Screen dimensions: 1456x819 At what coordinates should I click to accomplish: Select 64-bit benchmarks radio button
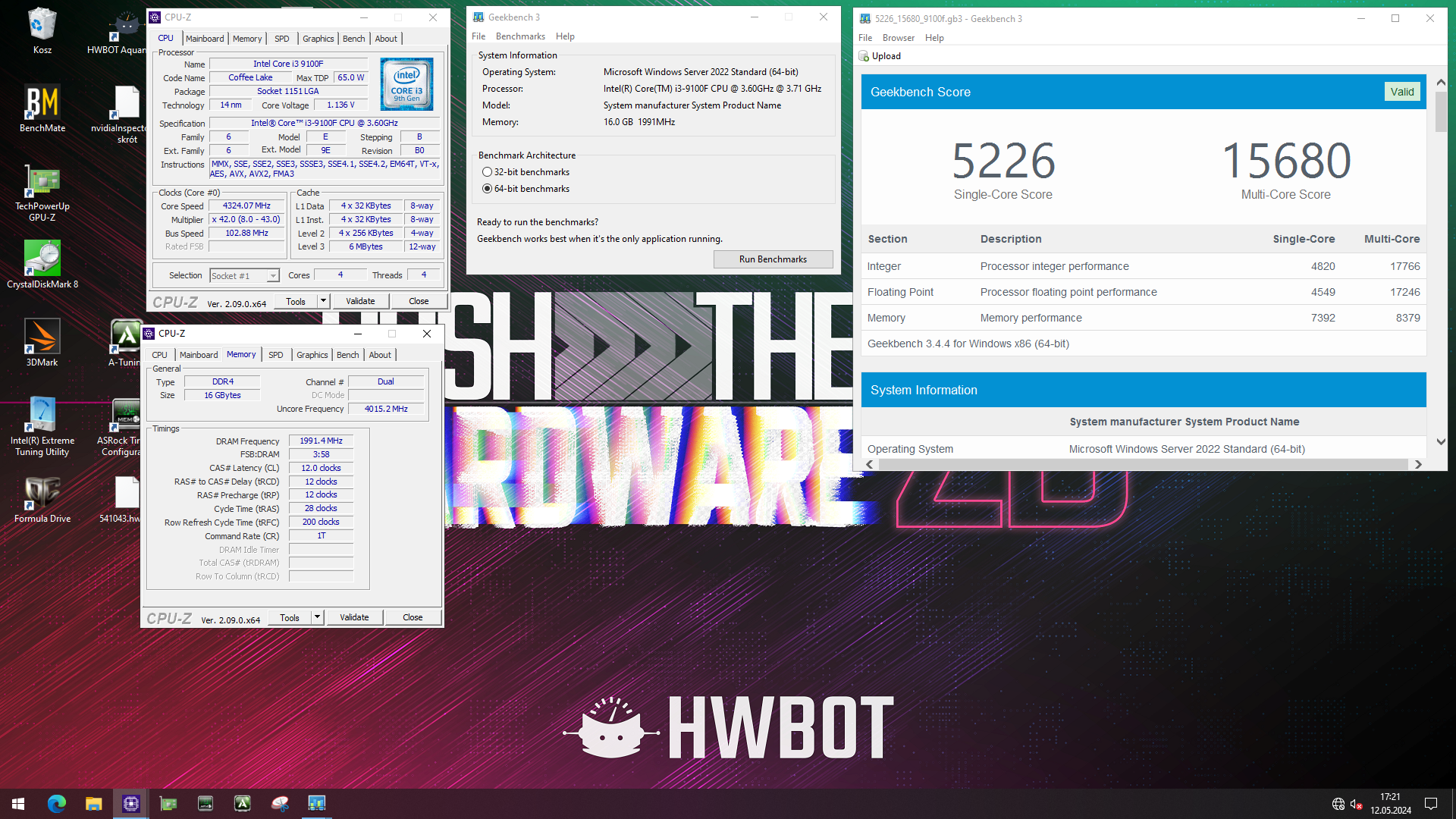[487, 189]
